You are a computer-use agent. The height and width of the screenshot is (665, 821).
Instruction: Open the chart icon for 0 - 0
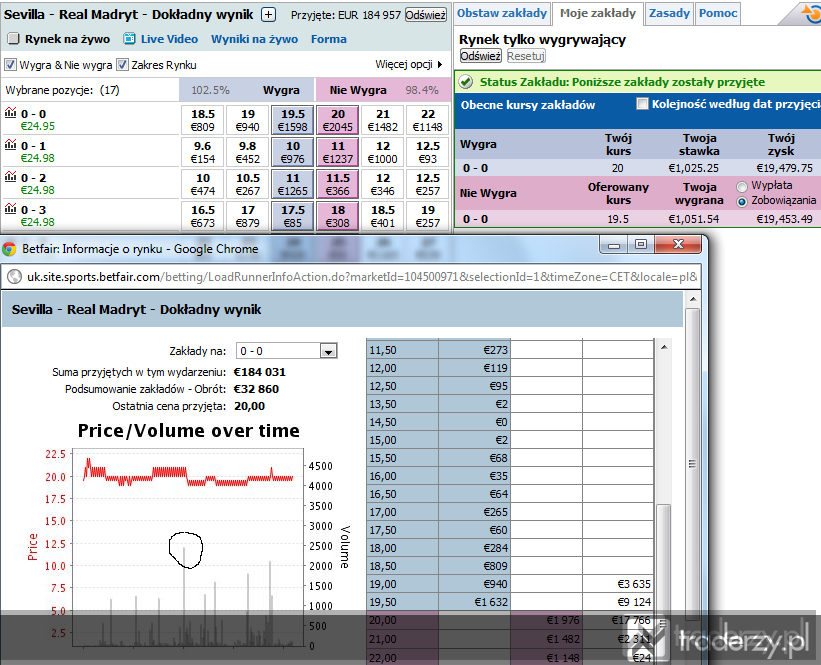pos(10,113)
